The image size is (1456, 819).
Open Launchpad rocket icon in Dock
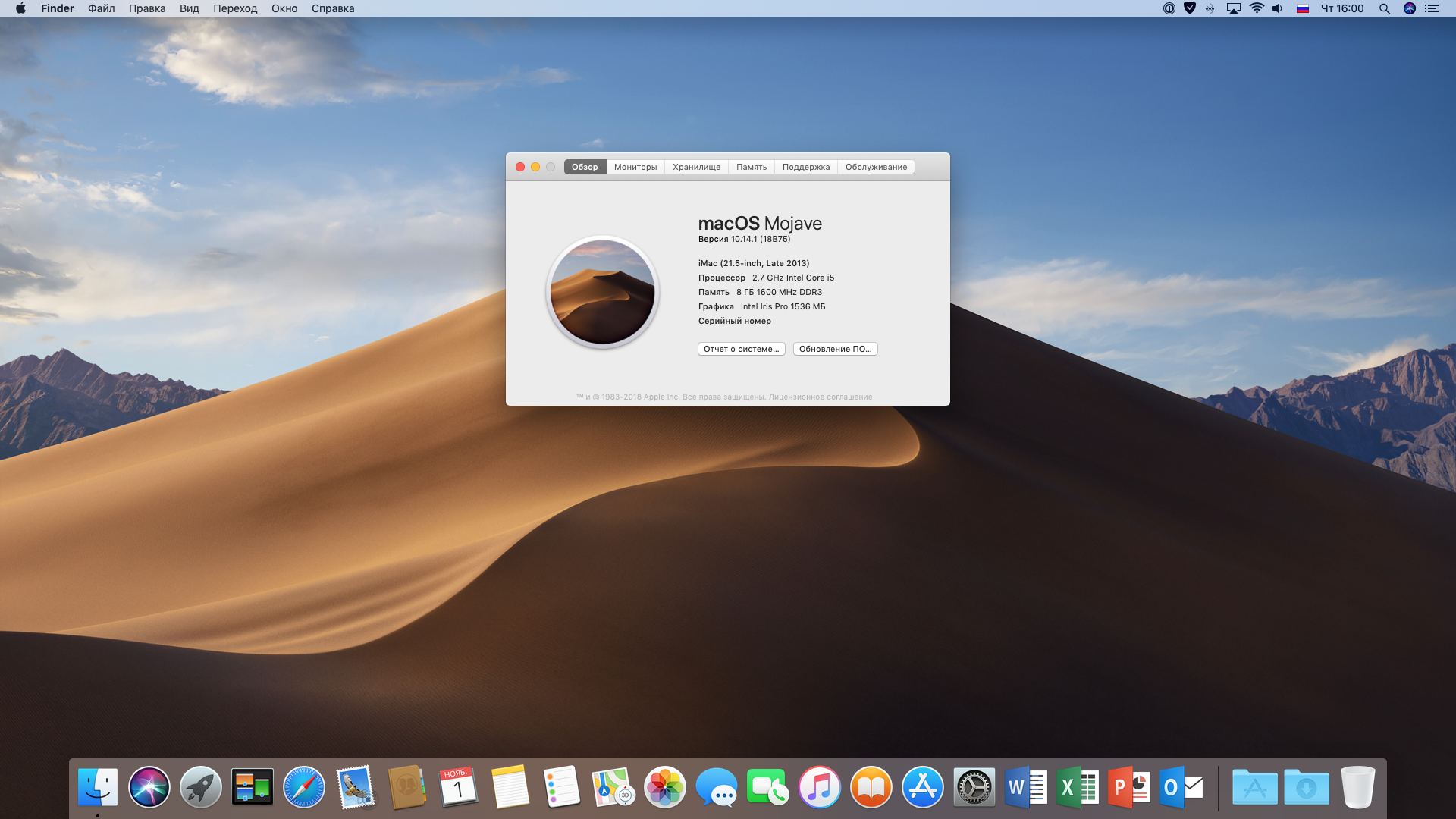201,787
